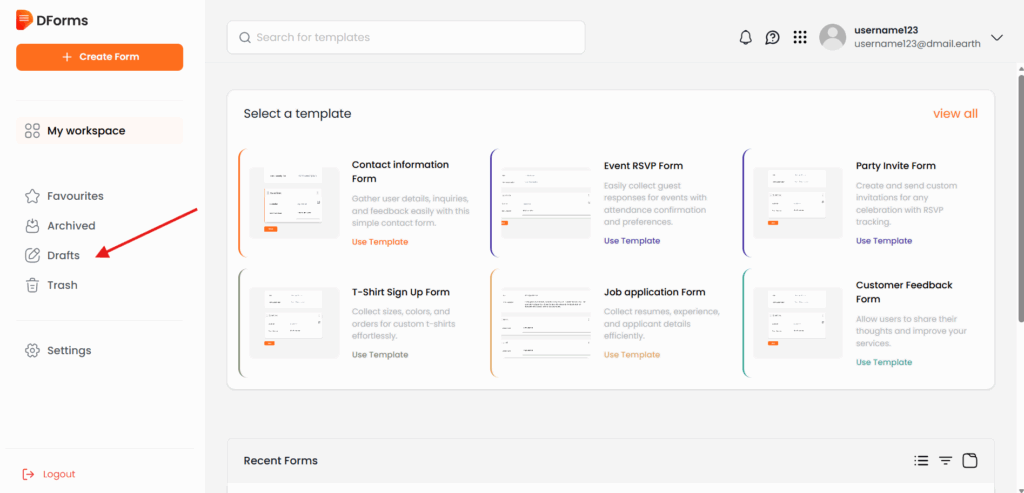Go to Favourites in sidebar

(75, 196)
